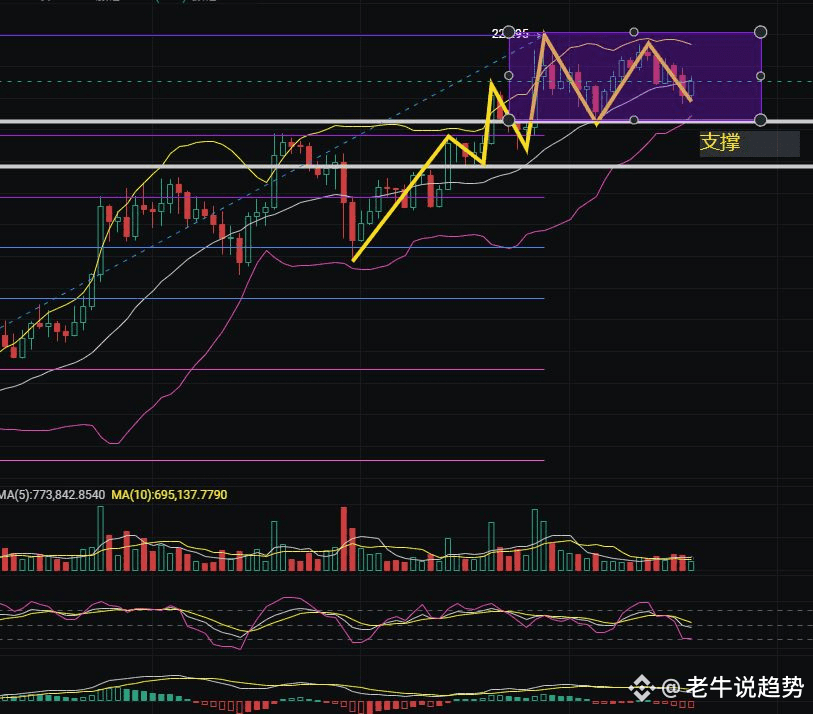Click the MA(10) volume average label
The height and width of the screenshot is (714, 813).
point(169,495)
